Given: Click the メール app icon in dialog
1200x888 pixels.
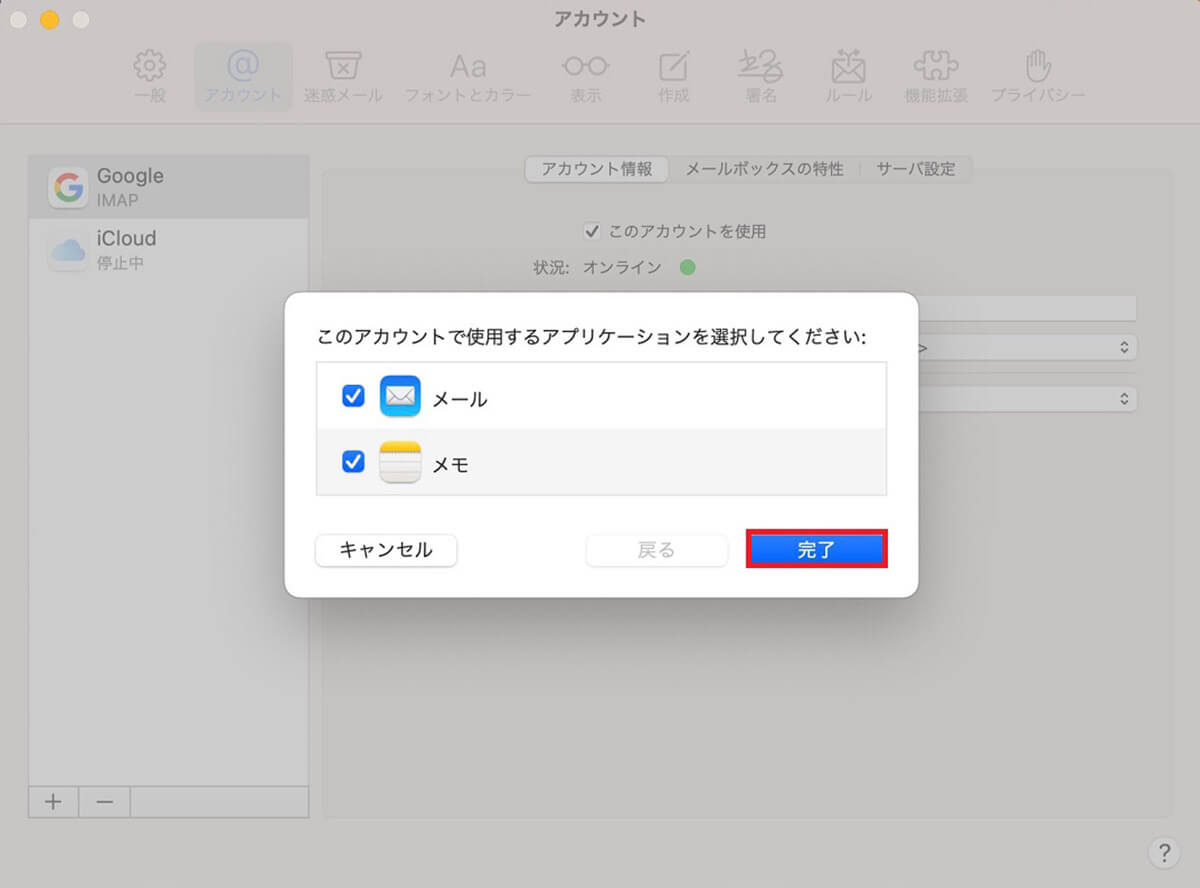Looking at the screenshot, I should 400,397.
